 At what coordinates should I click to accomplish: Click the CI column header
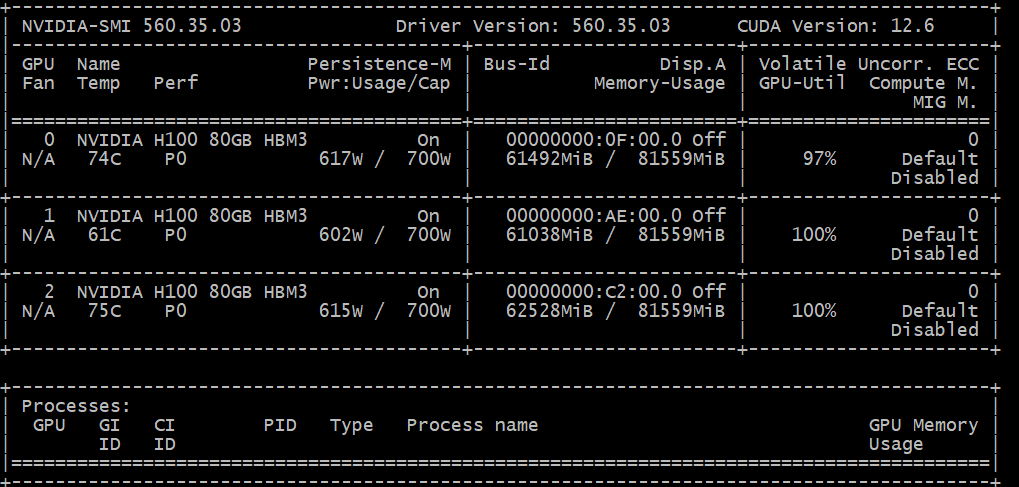[164, 425]
